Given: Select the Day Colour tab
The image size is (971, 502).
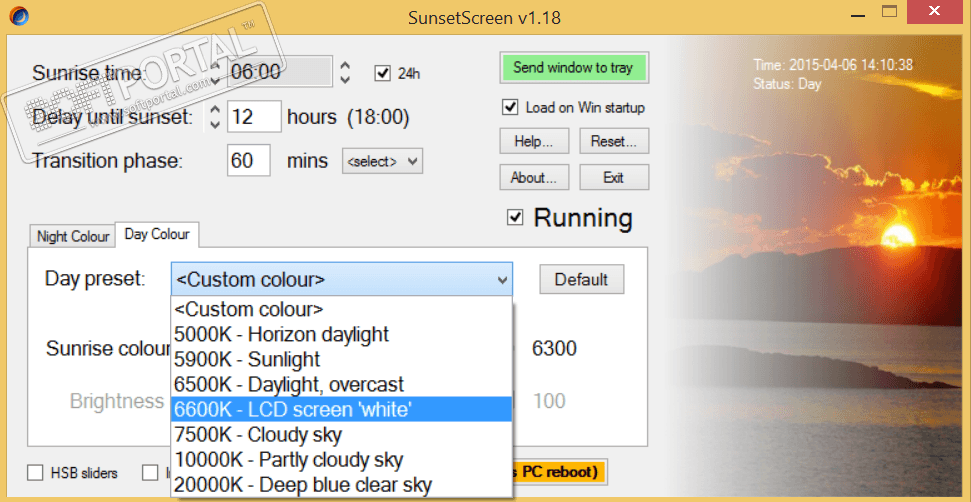Looking at the screenshot, I should pyautogui.click(x=157, y=234).
